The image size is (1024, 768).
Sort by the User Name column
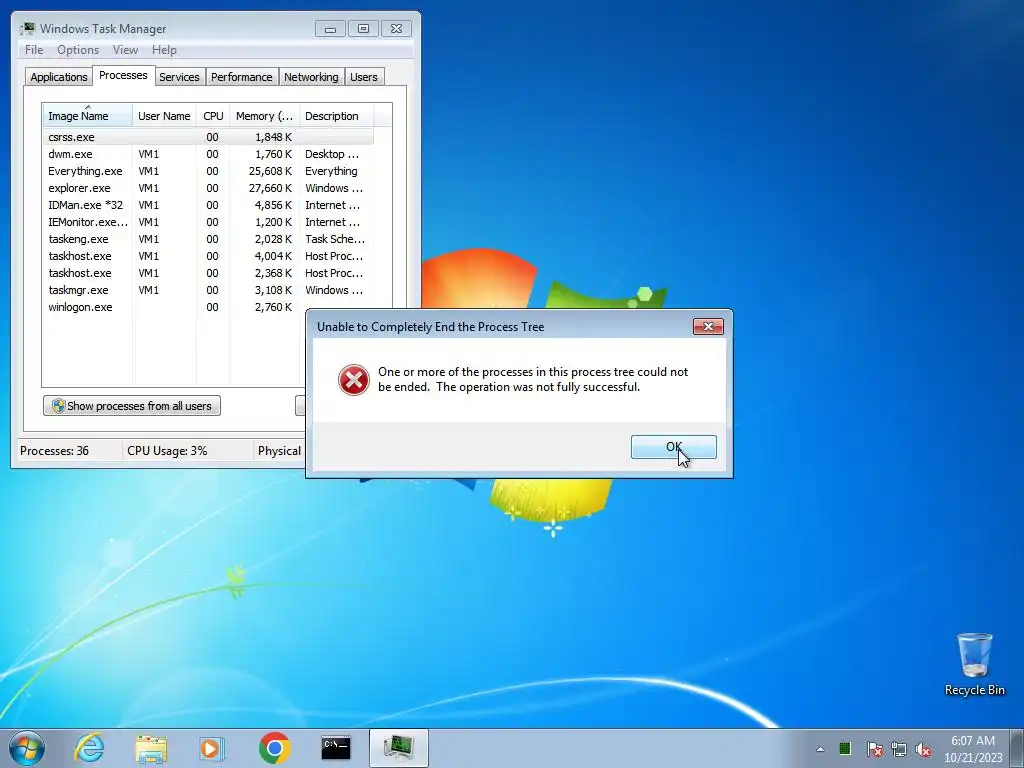click(x=164, y=116)
